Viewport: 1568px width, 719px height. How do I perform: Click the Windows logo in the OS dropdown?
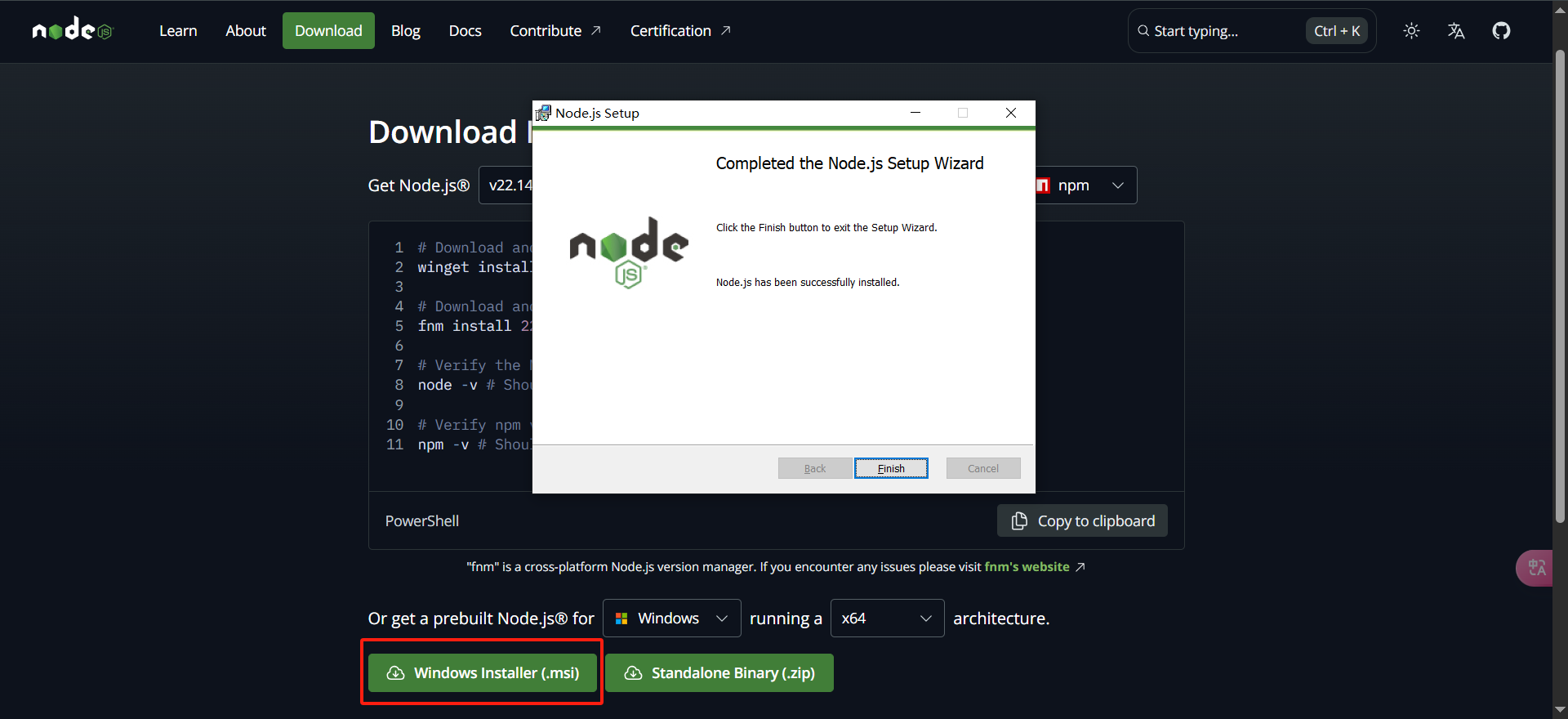pos(621,619)
